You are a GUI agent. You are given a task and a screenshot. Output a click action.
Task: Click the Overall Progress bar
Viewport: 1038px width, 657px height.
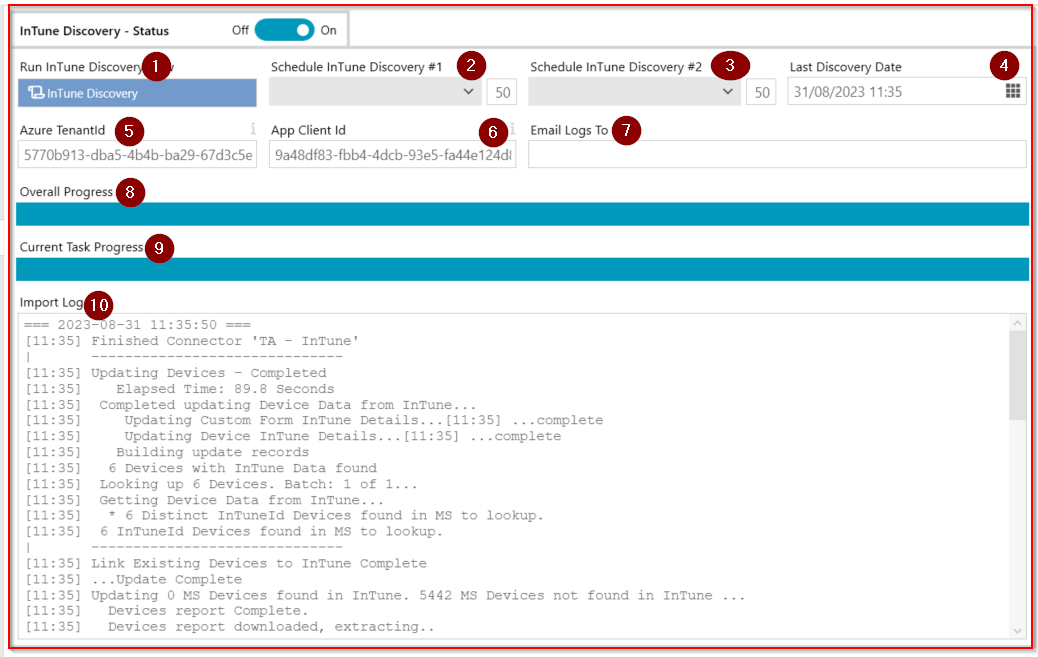click(522, 214)
